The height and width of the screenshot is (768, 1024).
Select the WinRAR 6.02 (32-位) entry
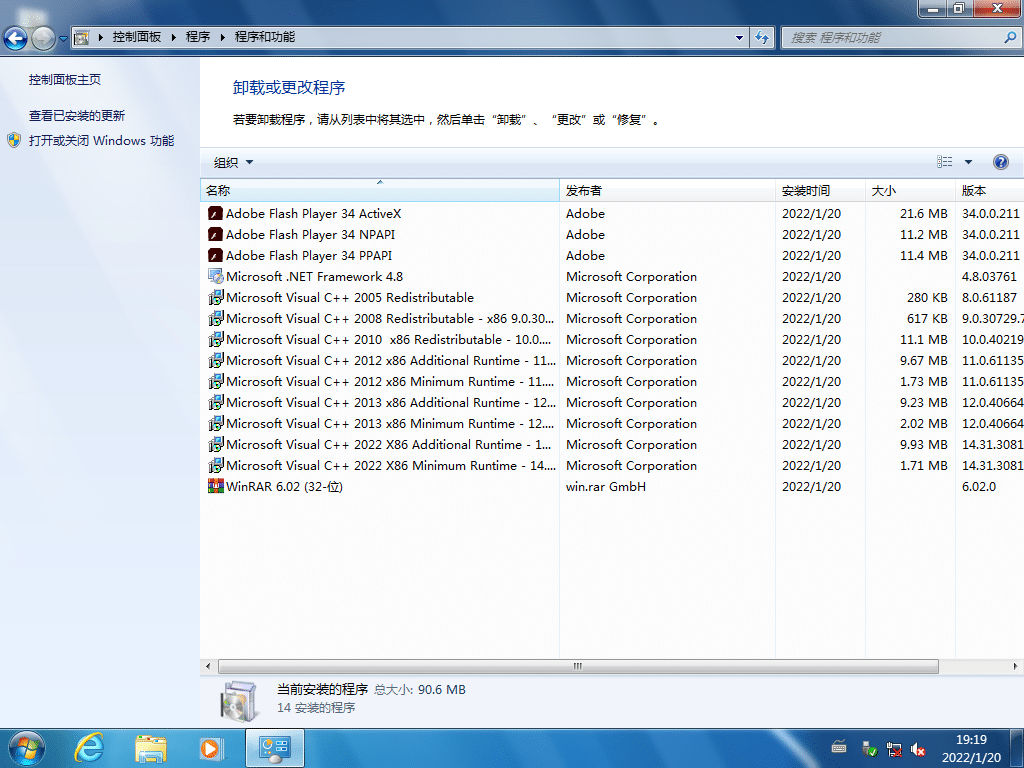284,487
